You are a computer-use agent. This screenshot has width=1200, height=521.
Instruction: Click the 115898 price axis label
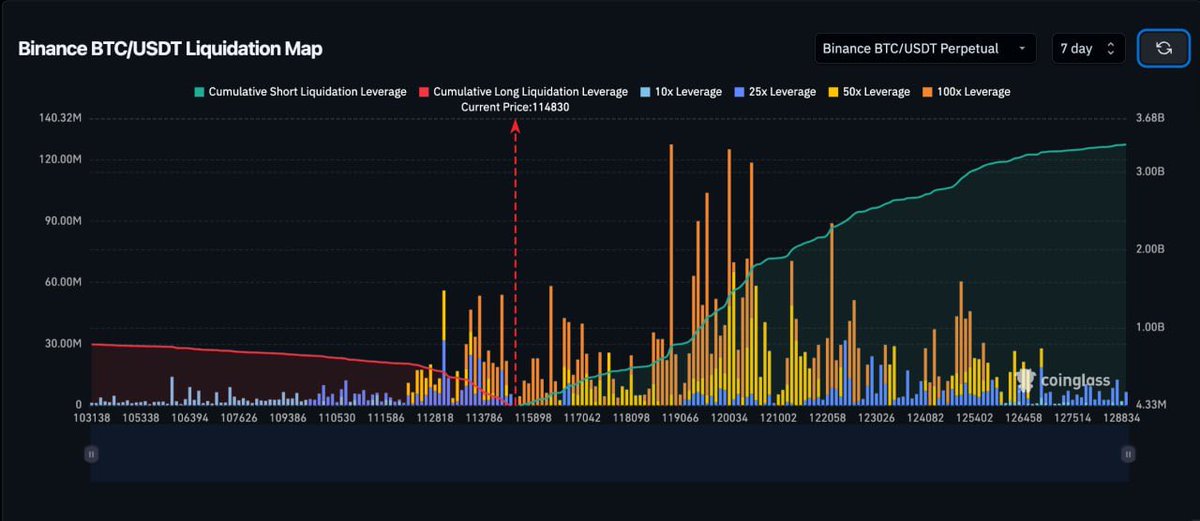(x=532, y=419)
